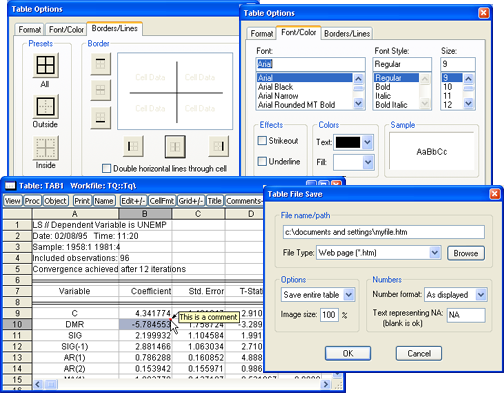Close the Table File Save dialog
504x393 pixels.
tap(495, 194)
